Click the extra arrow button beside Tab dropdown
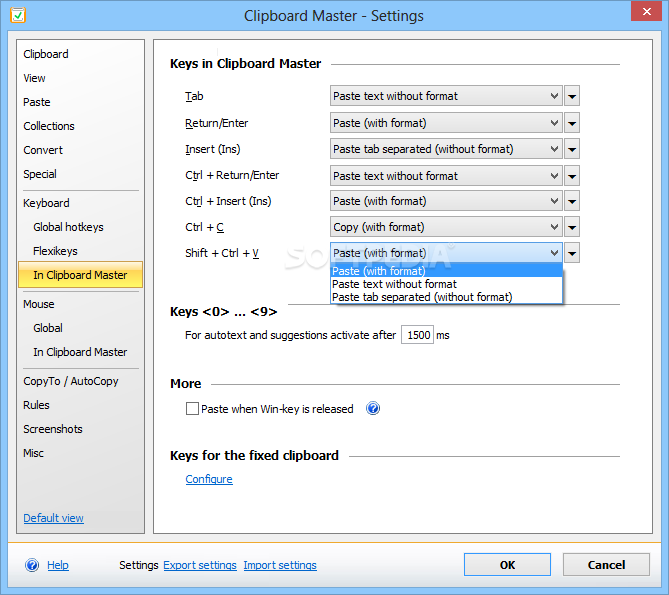 (x=572, y=96)
